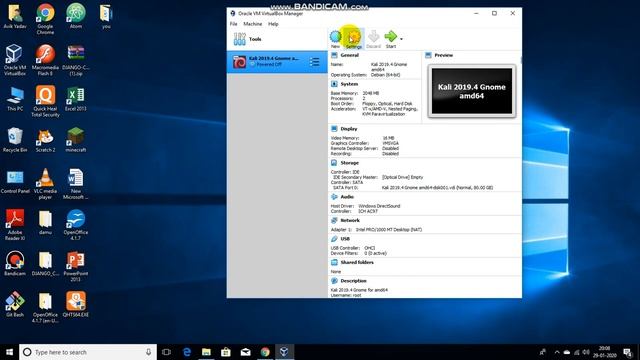Click the VirtualBox taskbar button

tap(284, 352)
